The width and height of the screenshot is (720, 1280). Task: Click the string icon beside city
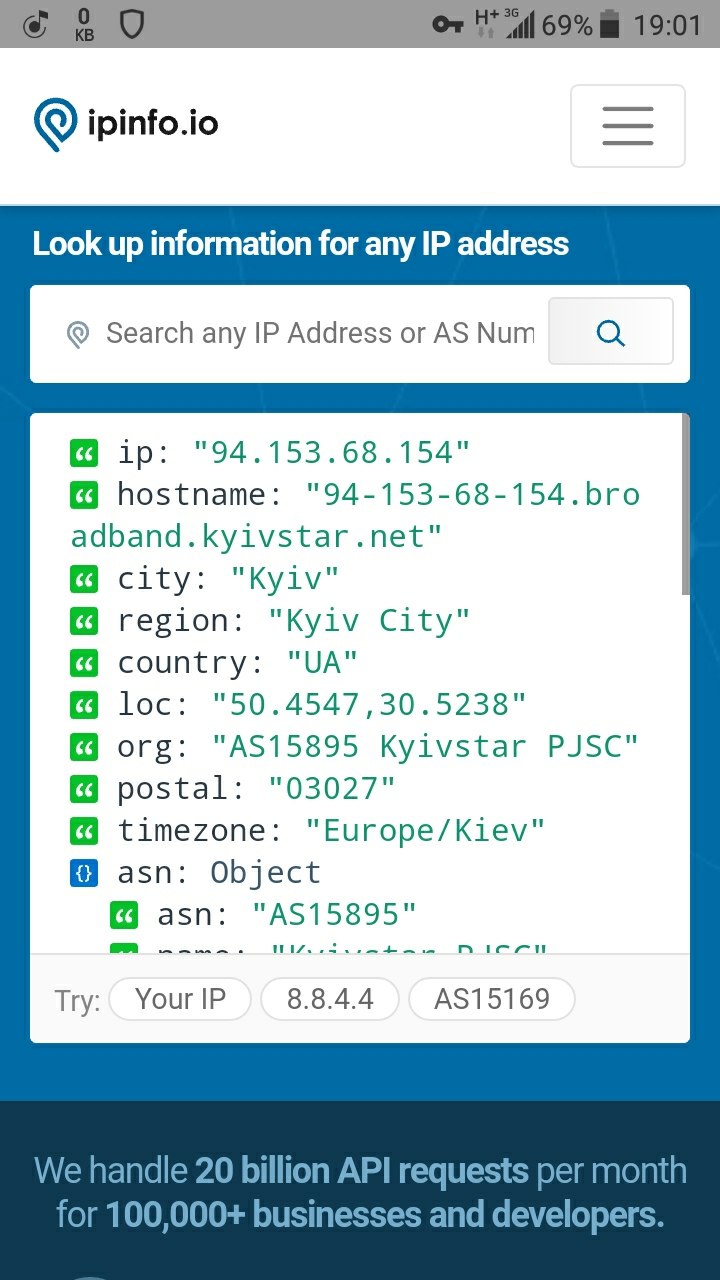[x=85, y=580]
